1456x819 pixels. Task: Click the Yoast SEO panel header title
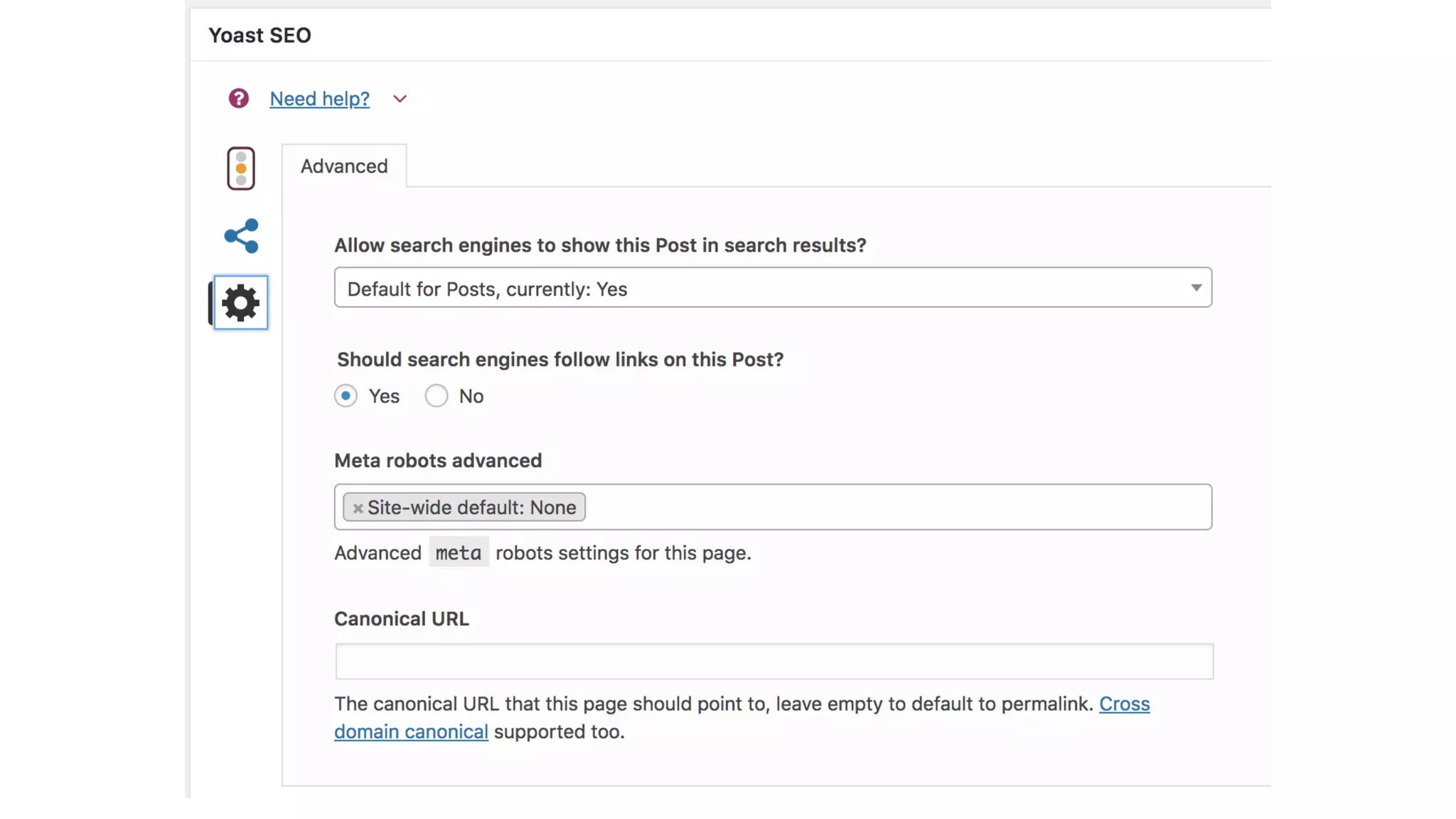point(259,36)
